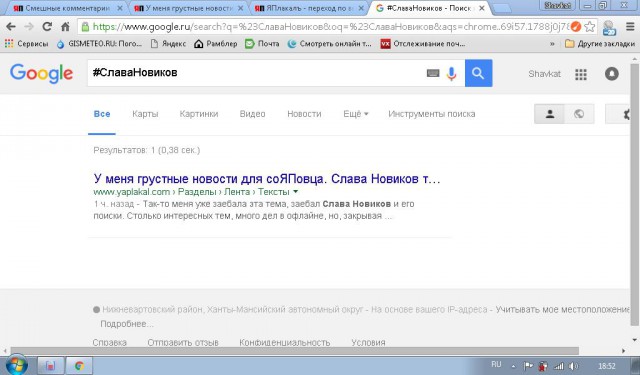Open the Shavkat account link

(544, 74)
